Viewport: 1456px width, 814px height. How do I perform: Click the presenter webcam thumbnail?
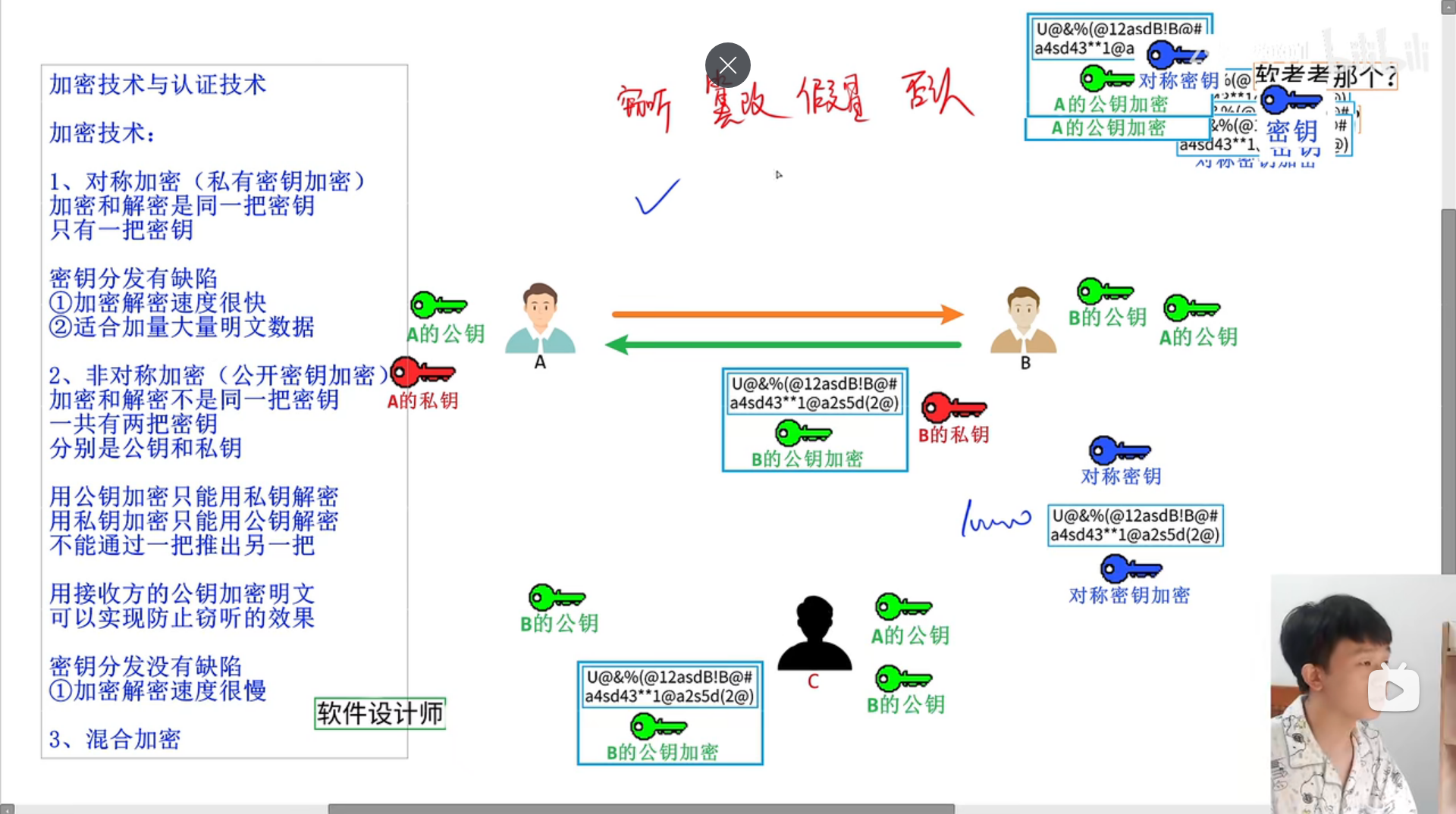[x=1363, y=693]
